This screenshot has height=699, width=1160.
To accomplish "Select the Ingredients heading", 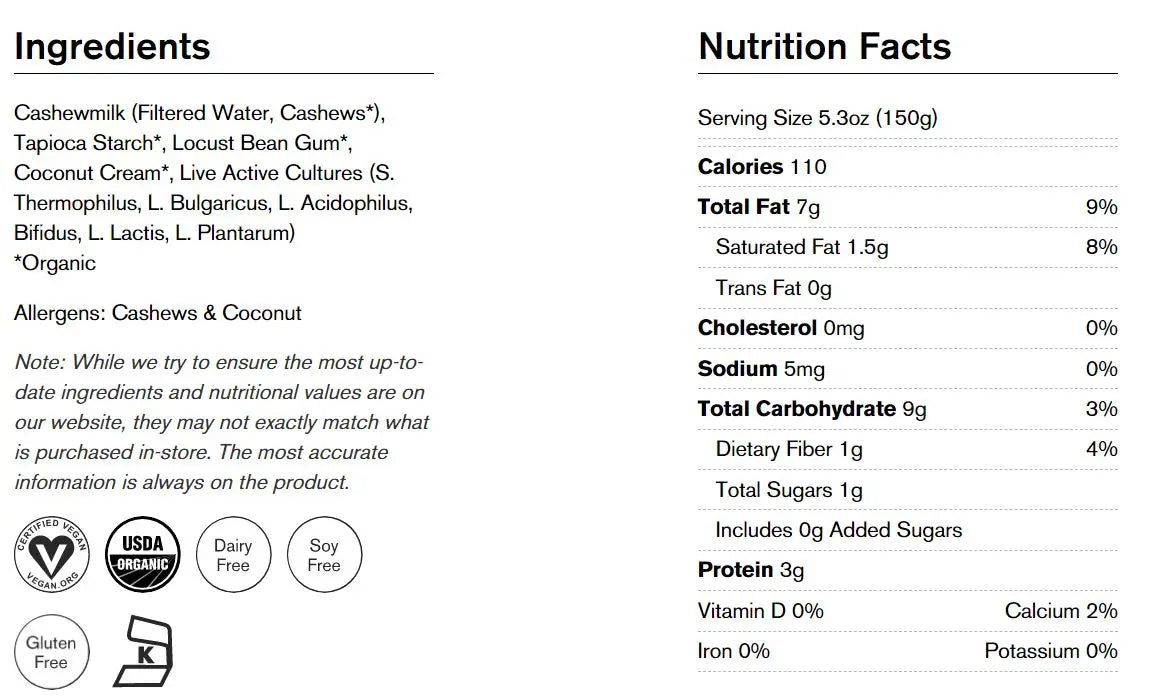I will 112,46.
